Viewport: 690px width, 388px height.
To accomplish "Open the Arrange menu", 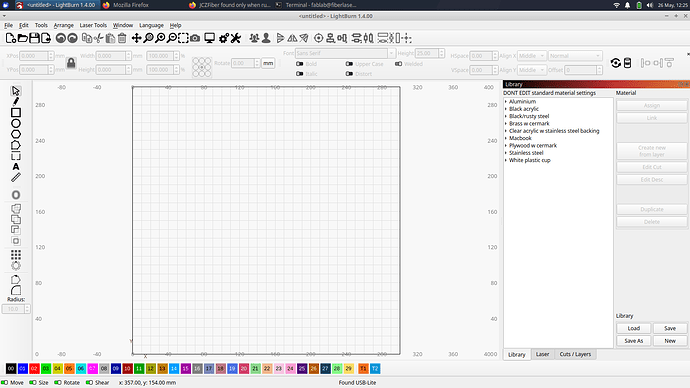I will click(x=64, y=25).
